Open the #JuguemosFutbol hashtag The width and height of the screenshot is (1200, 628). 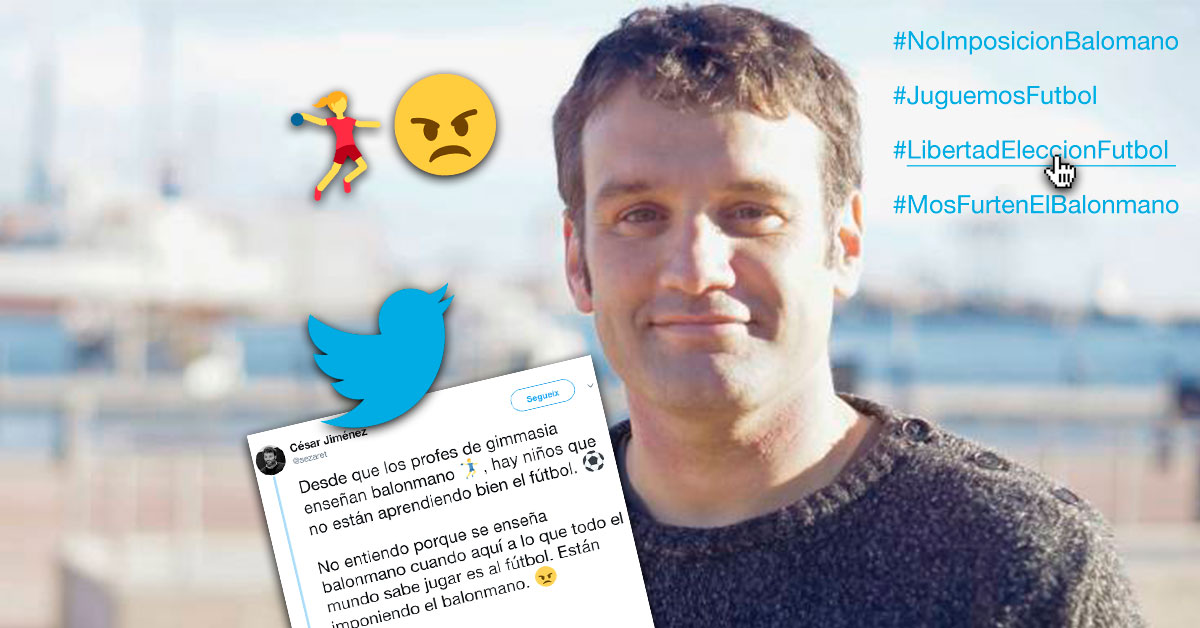(x=994, y=97)
